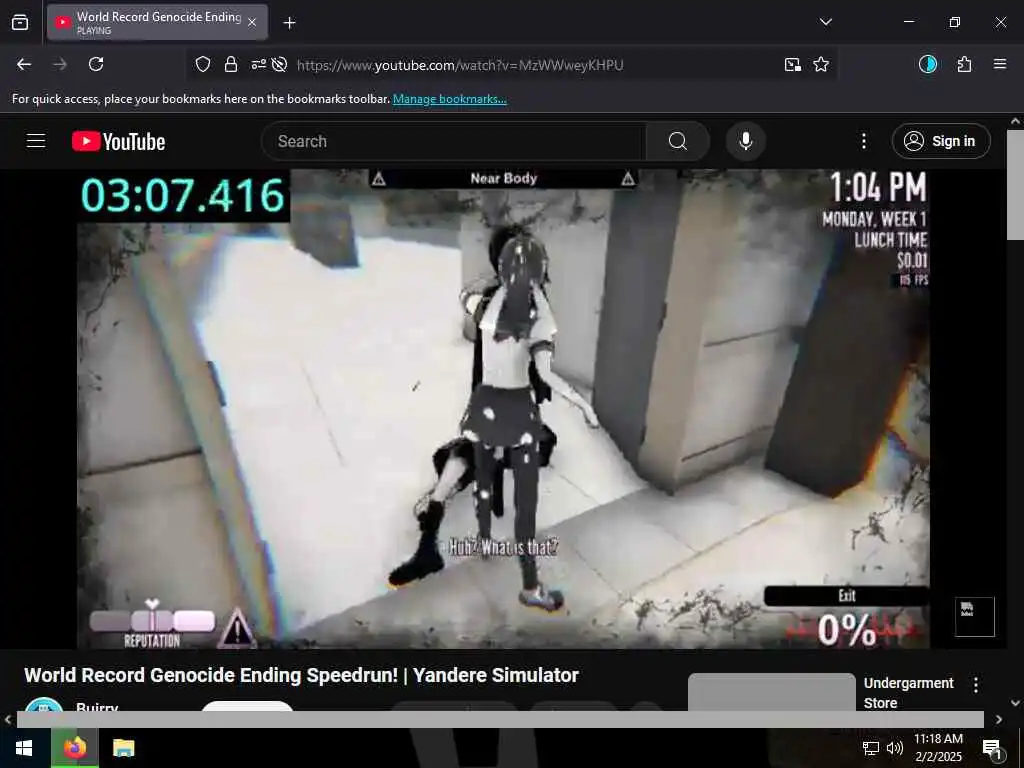Image resolution: width=1024 pixels, height=768 pixels.
Task: Open the Manage bookmarks link
Action: click(x=449, y=99)
